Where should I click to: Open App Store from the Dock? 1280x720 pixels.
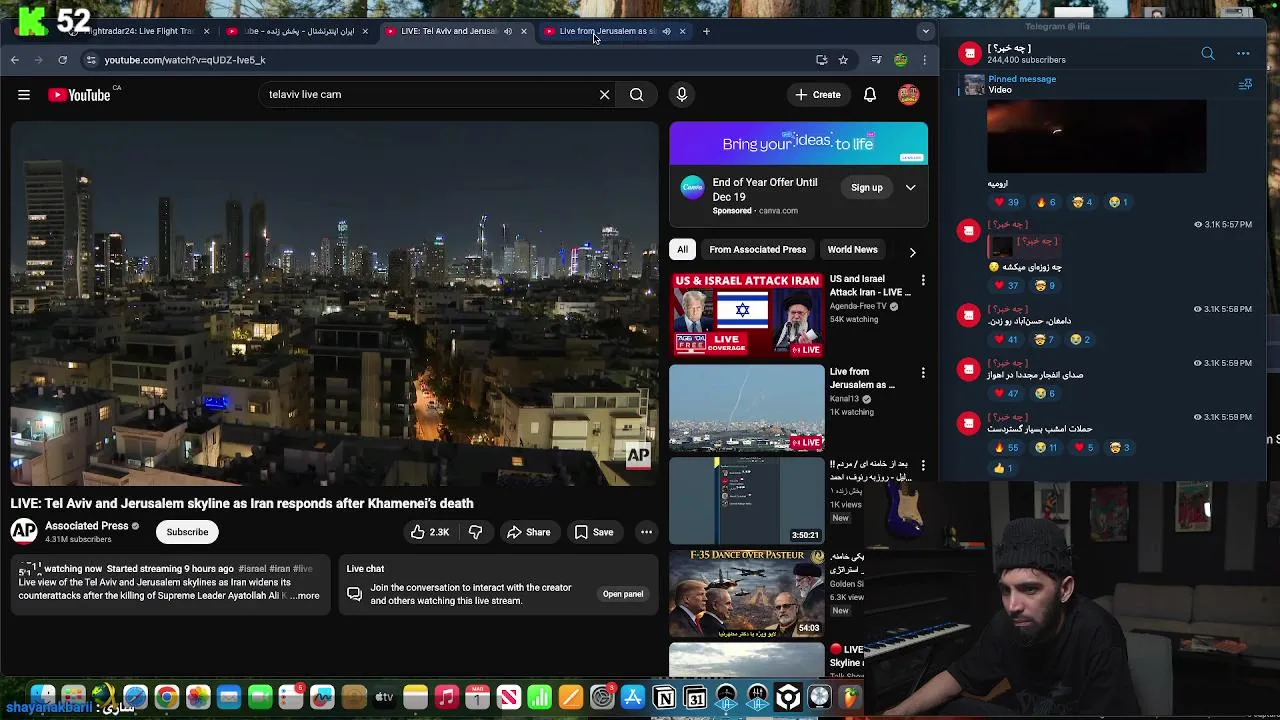tap(633, 697)
